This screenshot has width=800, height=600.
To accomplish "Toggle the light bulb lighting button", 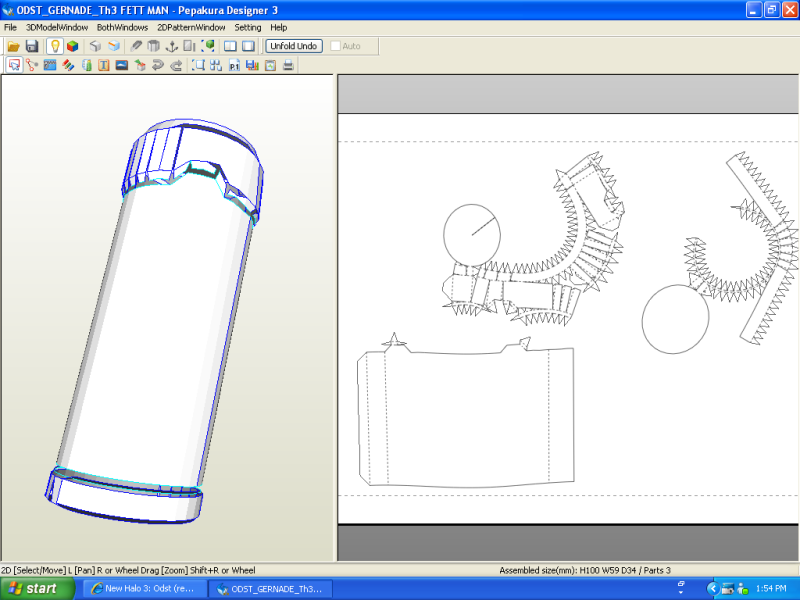I will point(54,46).
